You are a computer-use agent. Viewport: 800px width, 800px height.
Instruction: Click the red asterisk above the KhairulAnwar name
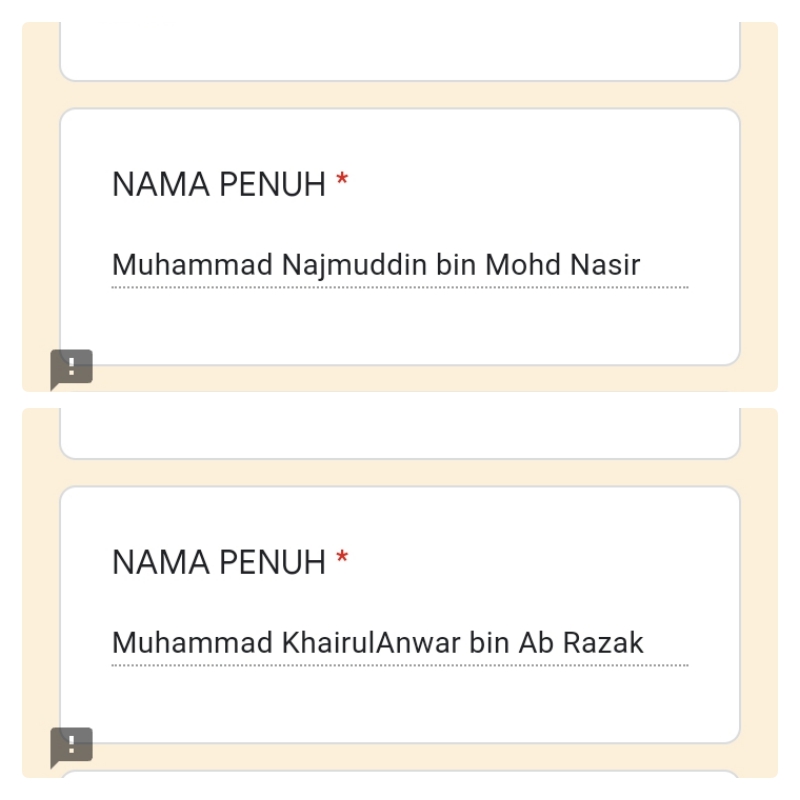point(342,558)
